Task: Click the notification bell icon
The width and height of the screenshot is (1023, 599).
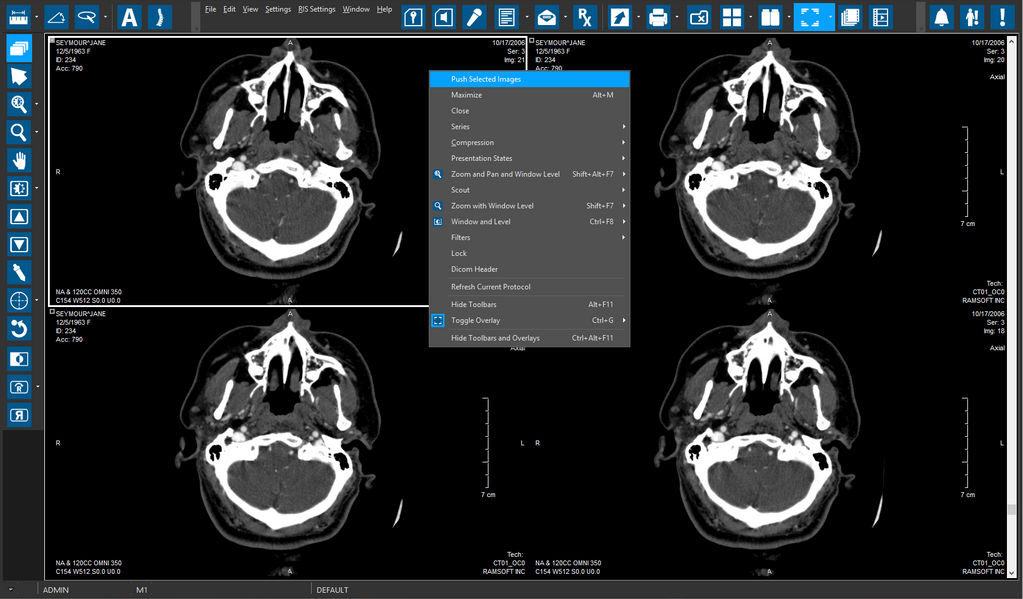Action: (941, 17)
